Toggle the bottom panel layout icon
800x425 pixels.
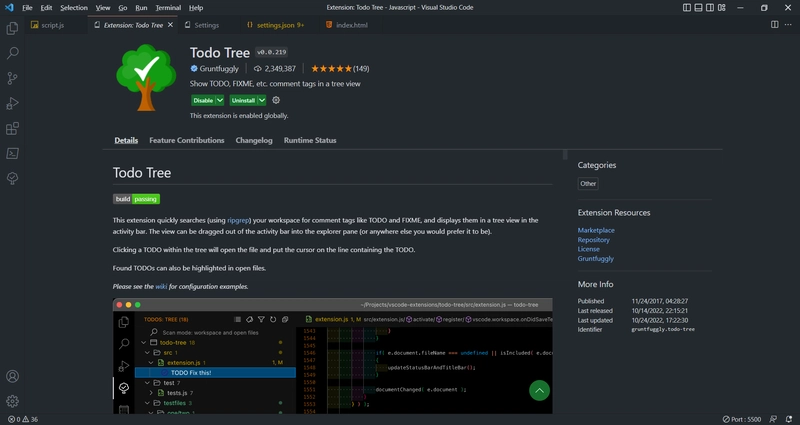tap(698, 8)
